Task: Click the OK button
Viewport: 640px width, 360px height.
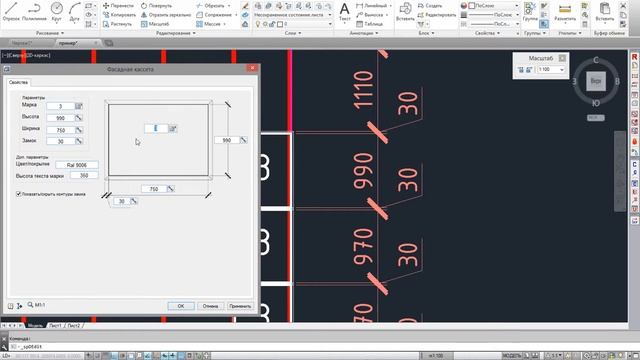Action: pos(181,306)
